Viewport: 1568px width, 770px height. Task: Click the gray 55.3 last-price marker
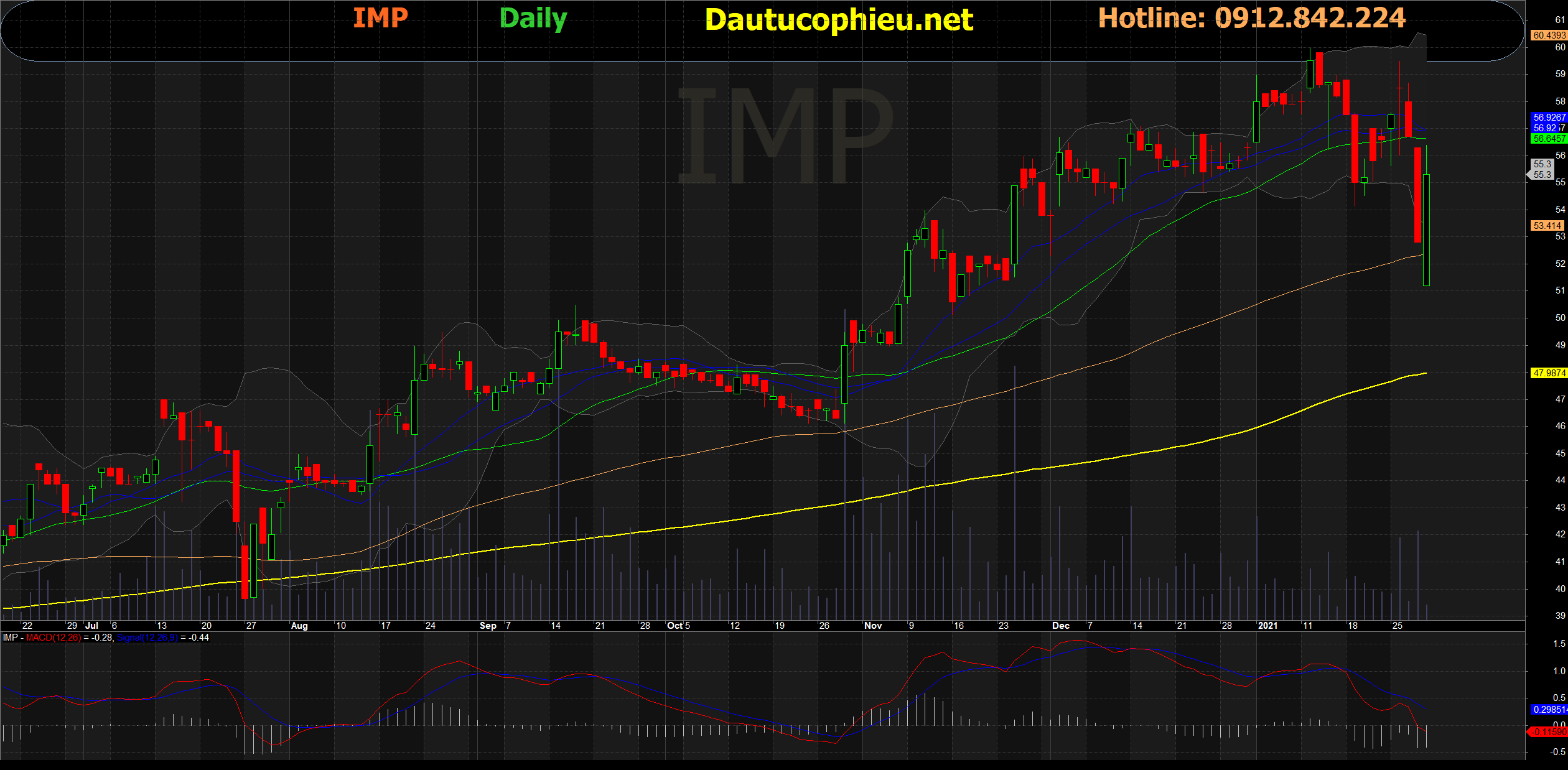pyautogui.click(x=1542, y=169)
